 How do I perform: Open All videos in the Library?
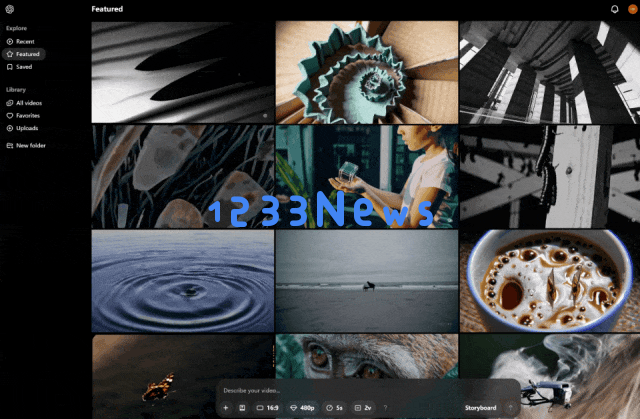[24, 103]
